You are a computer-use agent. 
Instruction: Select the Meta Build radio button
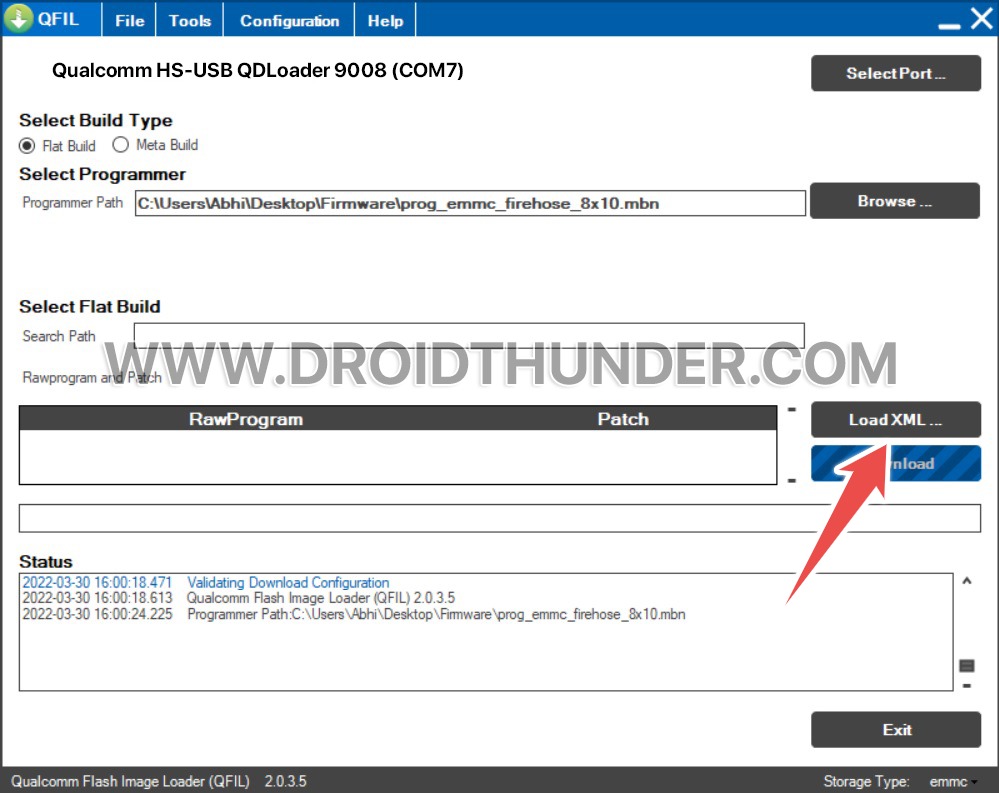pos(120,144)
